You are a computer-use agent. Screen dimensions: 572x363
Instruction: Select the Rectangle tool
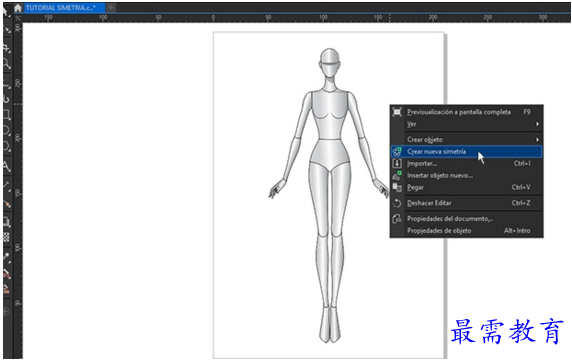click(x=6, y=115)
